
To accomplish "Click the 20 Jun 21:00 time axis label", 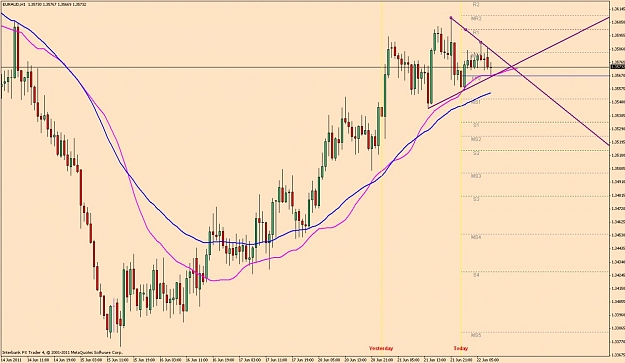I will [x=381, y=360].
